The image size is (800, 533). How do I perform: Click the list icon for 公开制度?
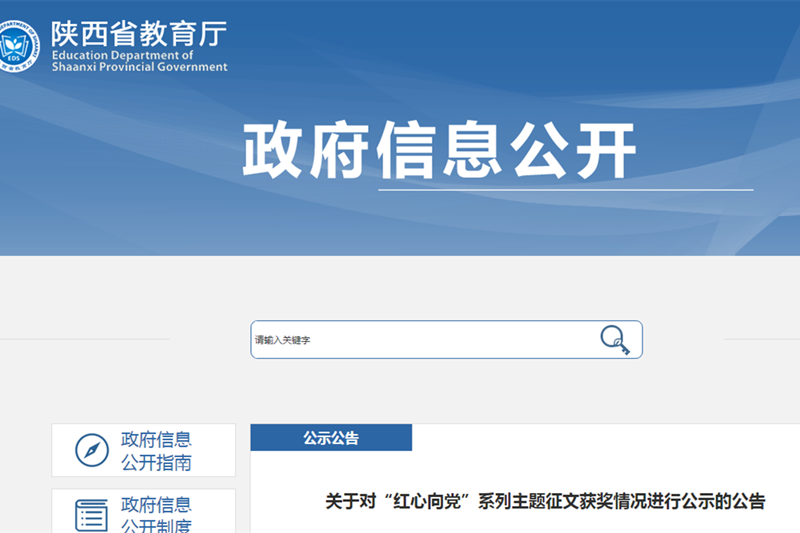(x=92, y=516)
